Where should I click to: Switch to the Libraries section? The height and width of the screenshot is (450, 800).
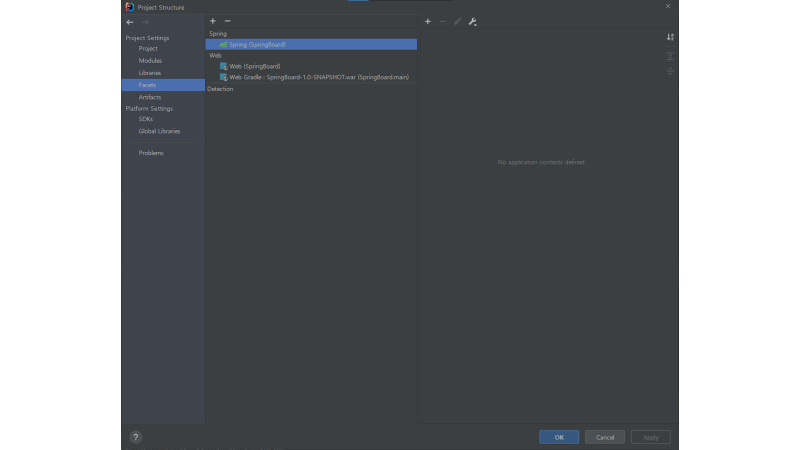tap(150, 73)
